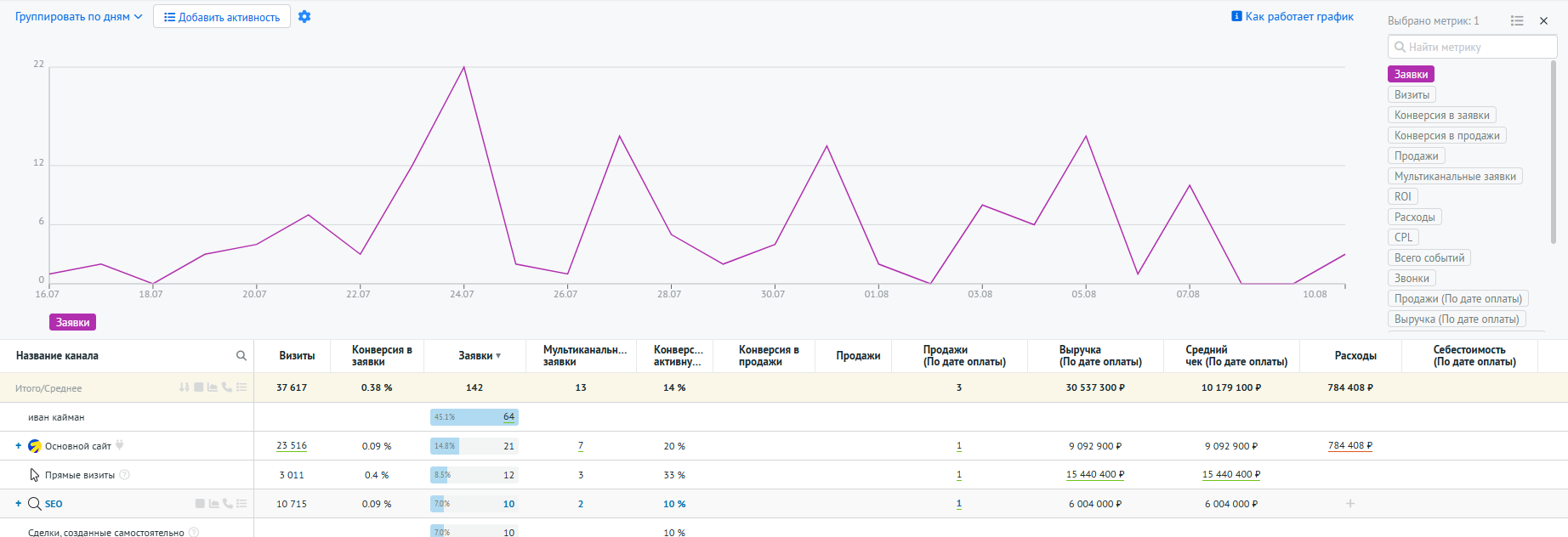The width and height of the screenshot is (1568, 537).
Task: Expand the Основной сайт row
Action: point(19,446)
